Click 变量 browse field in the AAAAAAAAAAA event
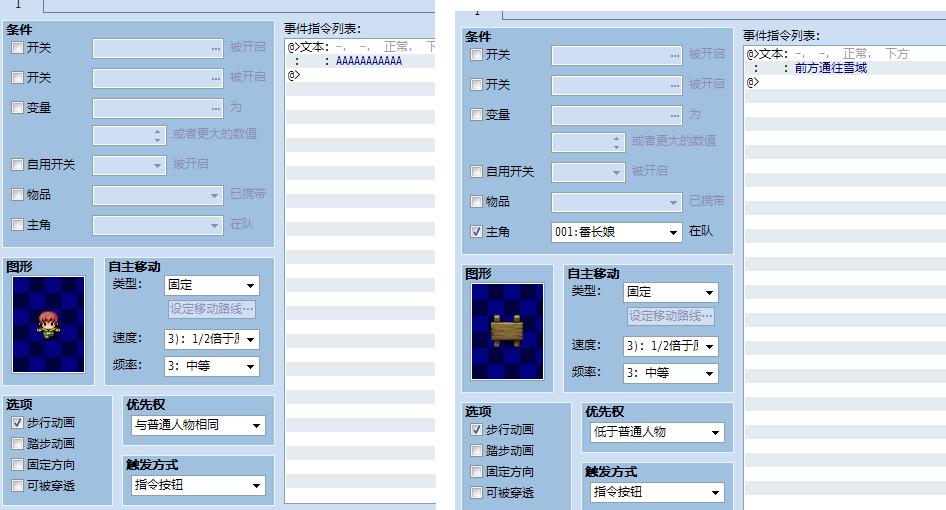The width and height of the screenshot is (946, 510). pos(157,109)
